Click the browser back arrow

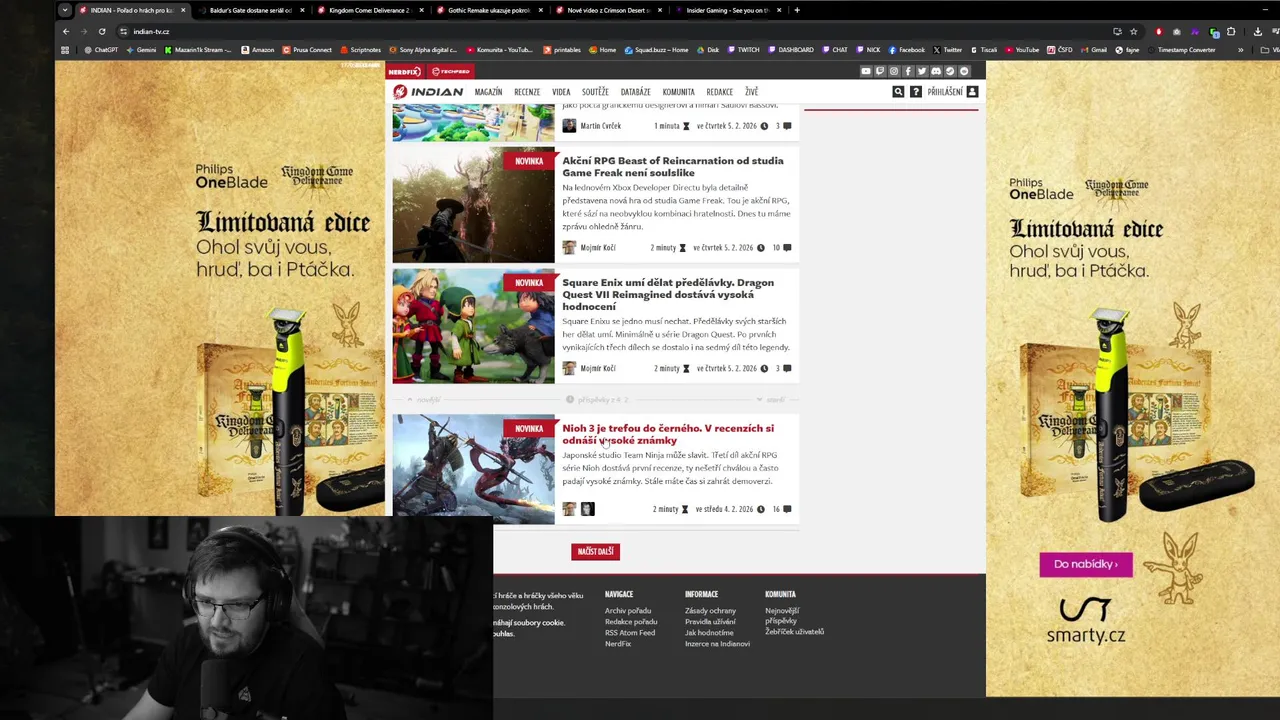tap(66, 31)
